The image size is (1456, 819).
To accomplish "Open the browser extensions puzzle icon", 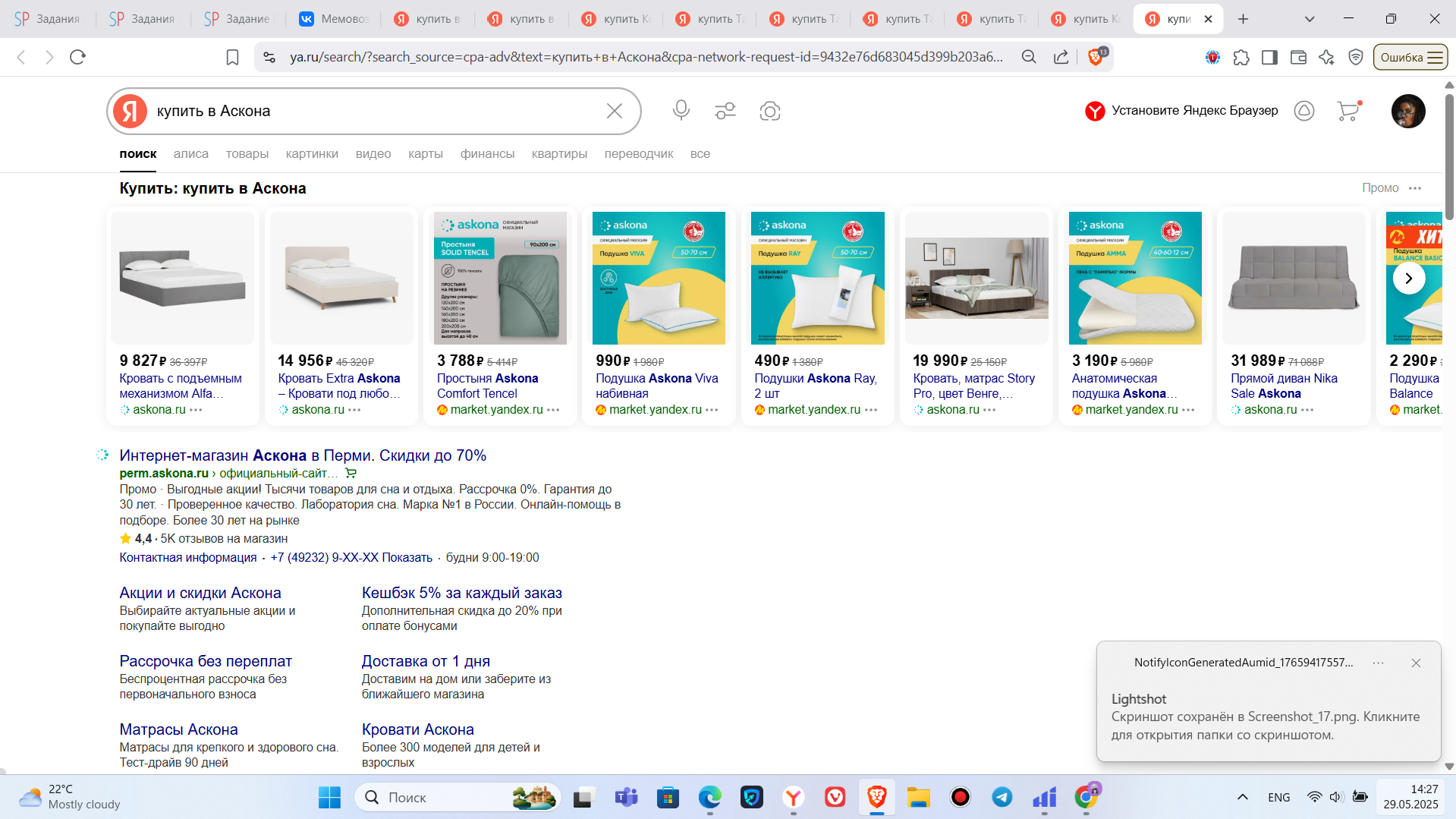I will tap(1241, 57).
